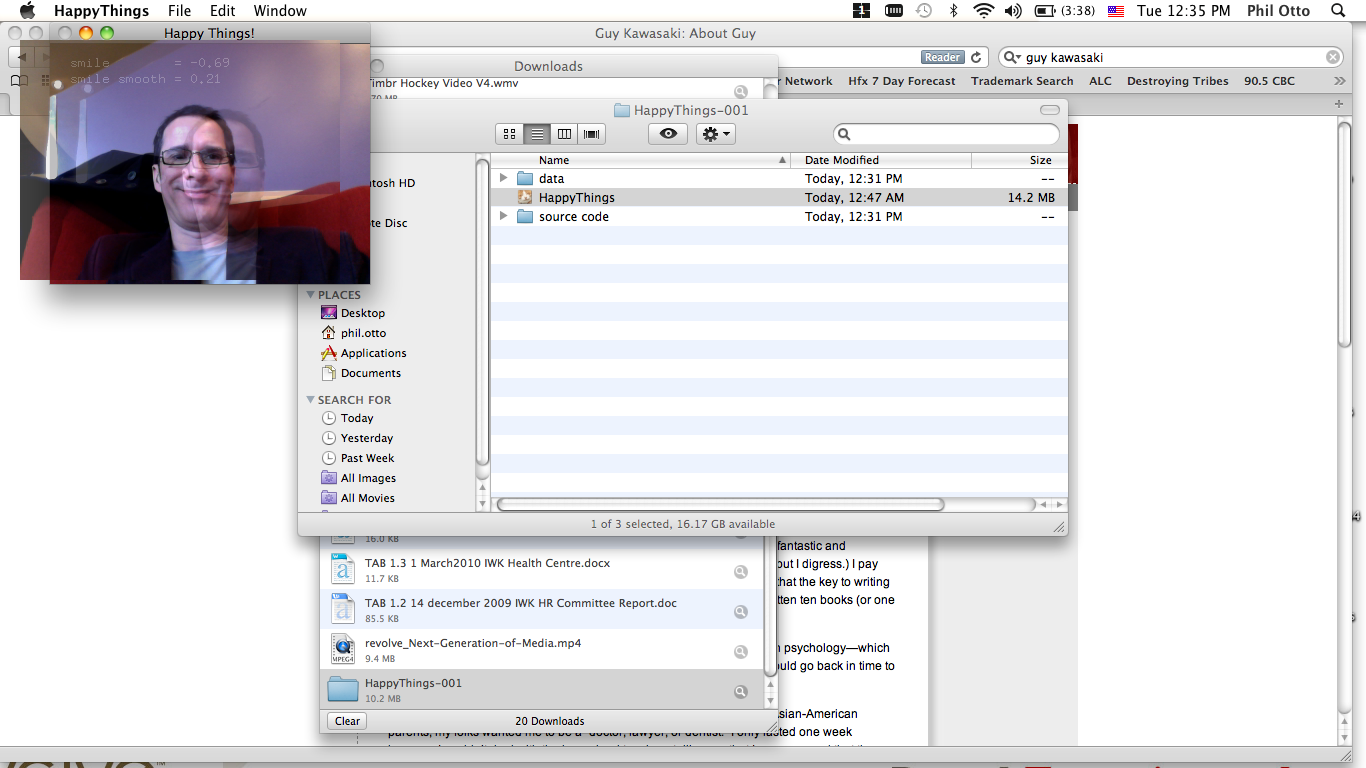Toggle Safari Reader mode

coord(942,58)
